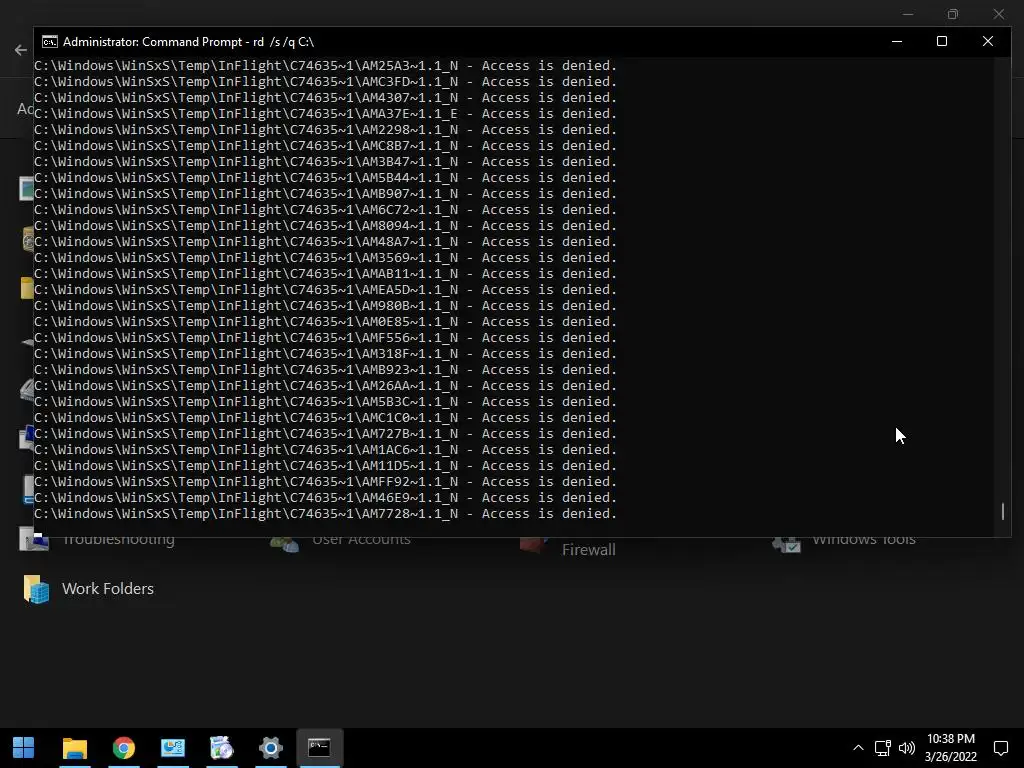The image size is (1024, 768).
Task: Go back in the Control Panel window
Action: click(20, 50)
